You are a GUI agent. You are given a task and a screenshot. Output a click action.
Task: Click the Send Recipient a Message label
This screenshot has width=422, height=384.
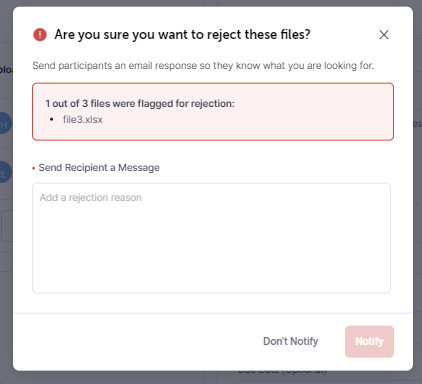click(99, 167)
